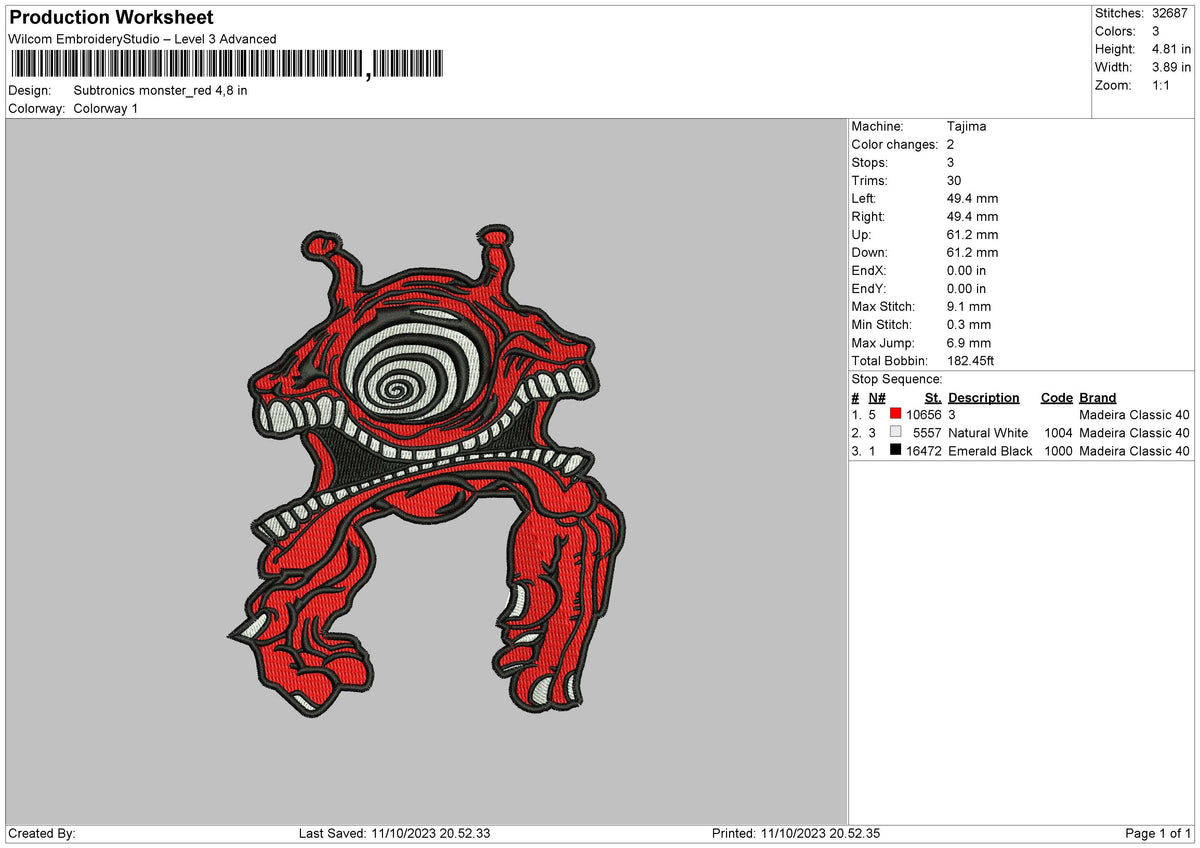Select stitch count 10656 in stop row 1
The height and width of the screenshot is (848, 1200).
(923, 415)
